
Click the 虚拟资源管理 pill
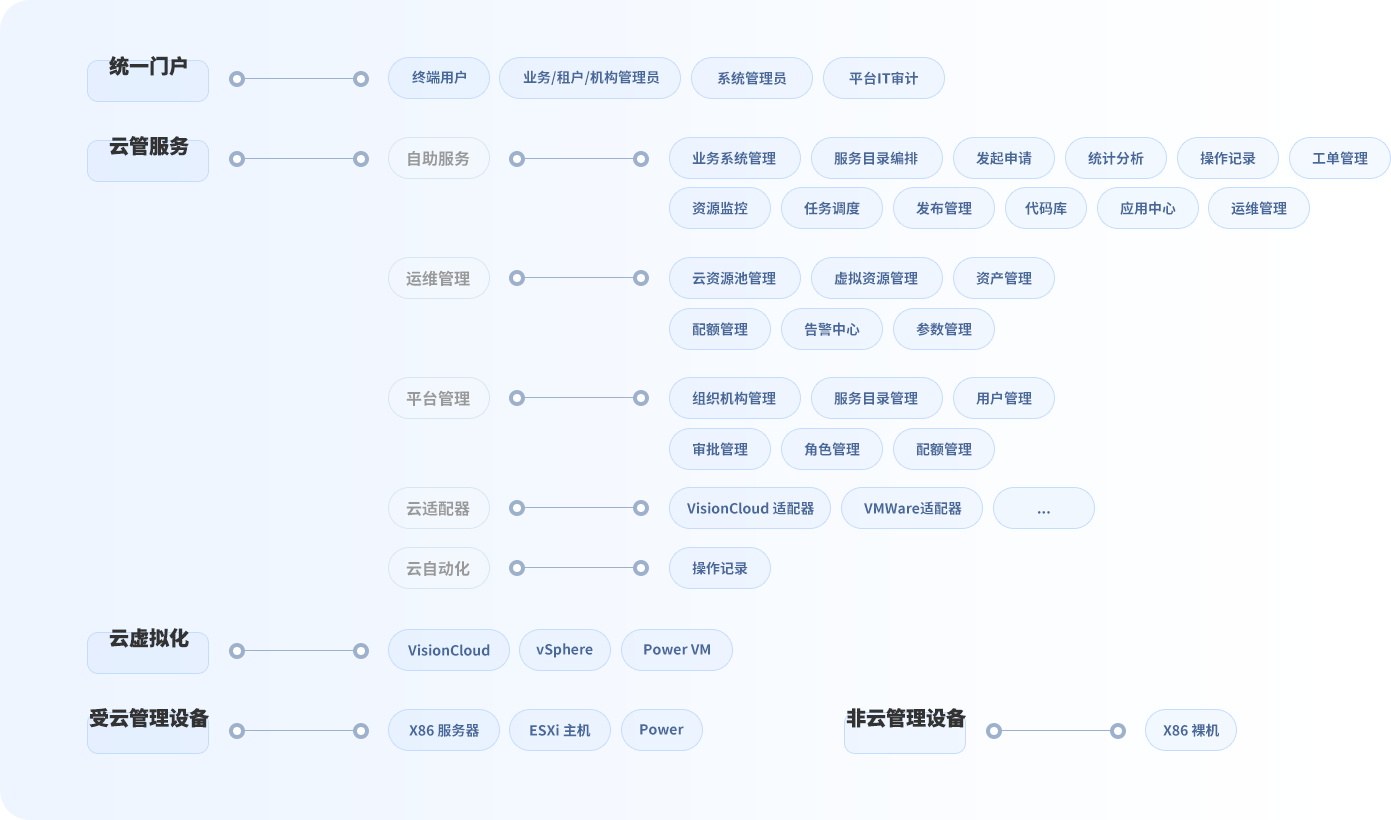(876, 278)
